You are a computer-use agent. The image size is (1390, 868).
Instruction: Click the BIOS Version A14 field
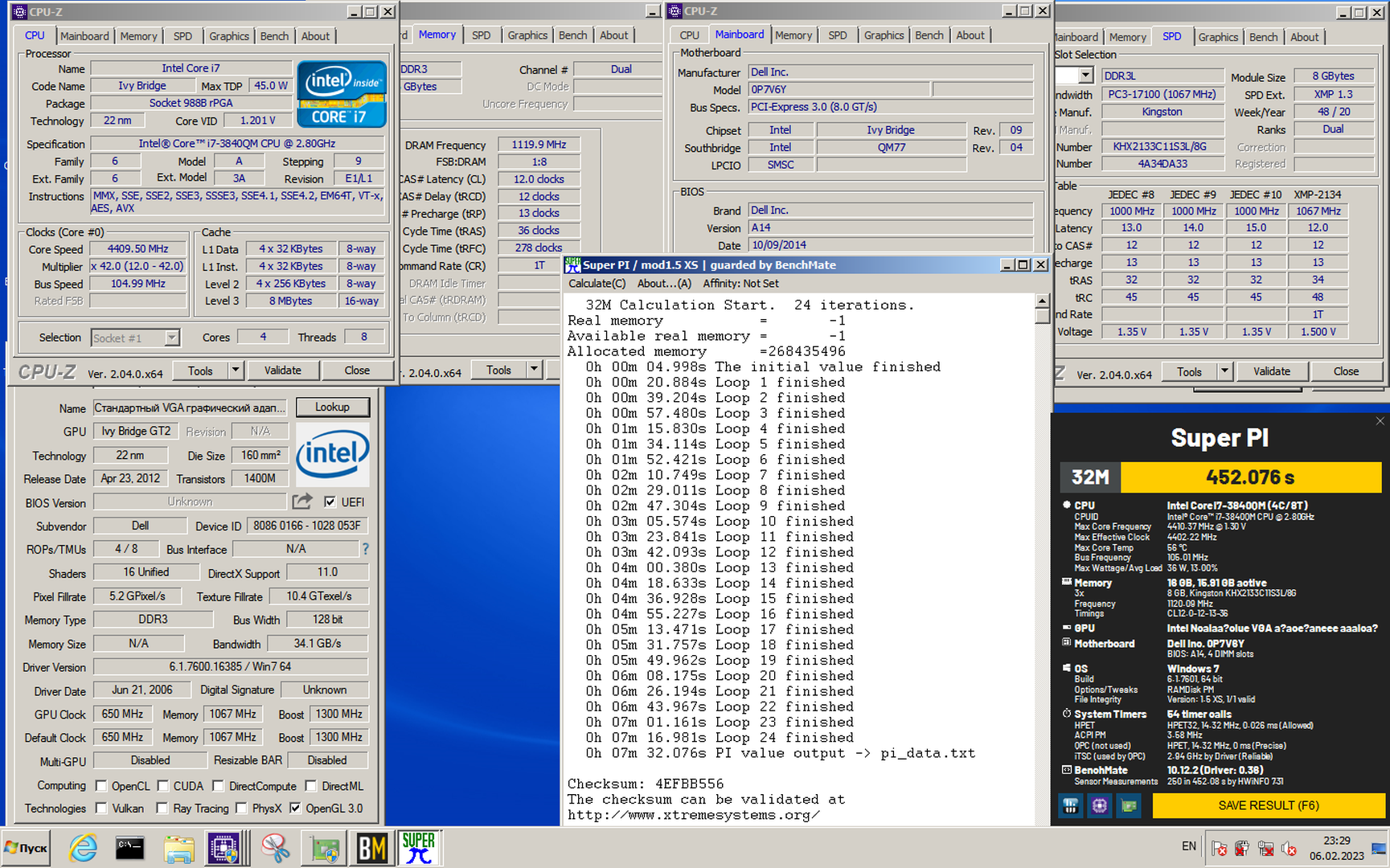[x=891, y=227]
